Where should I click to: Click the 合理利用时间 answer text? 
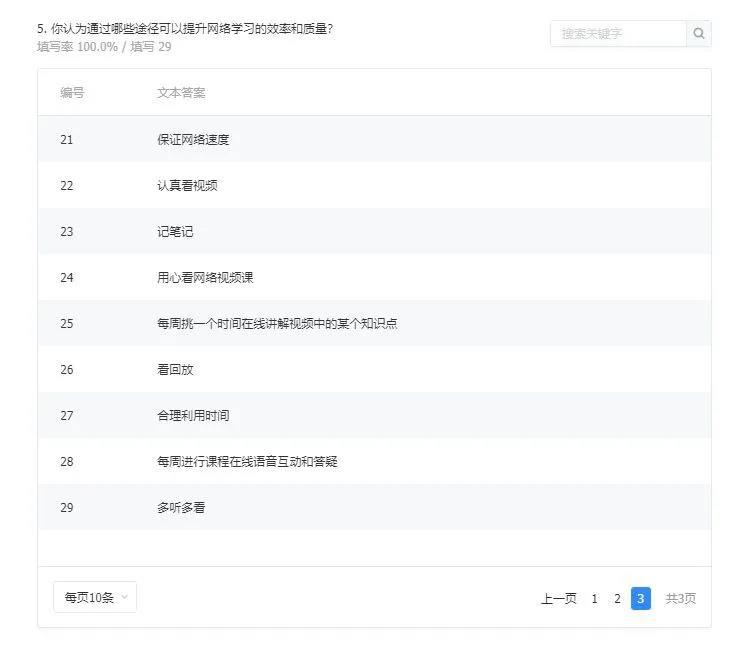tap(193, 416)
